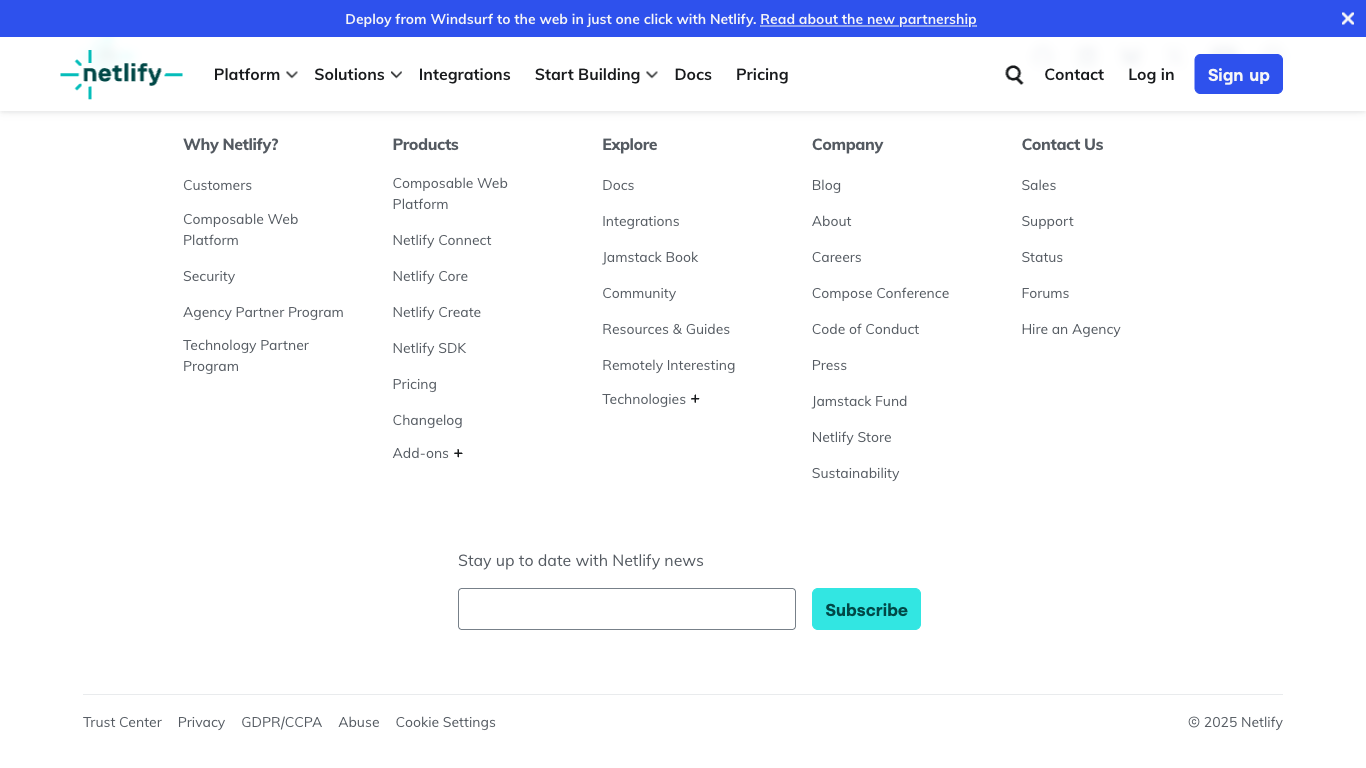Open Code of Conduct link

point(865,329)
